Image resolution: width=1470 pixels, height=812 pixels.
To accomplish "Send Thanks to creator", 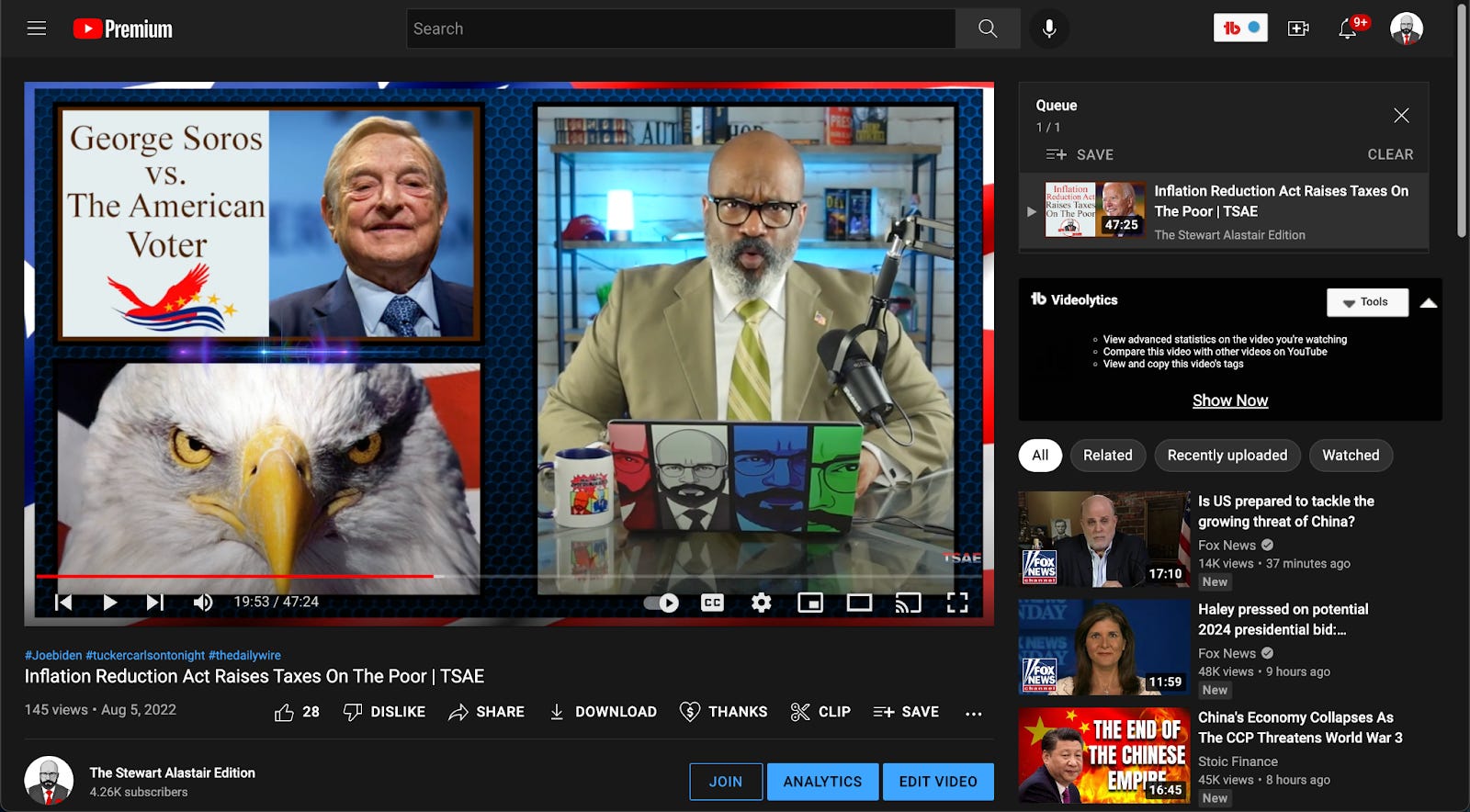I will [x=723, y=712].
